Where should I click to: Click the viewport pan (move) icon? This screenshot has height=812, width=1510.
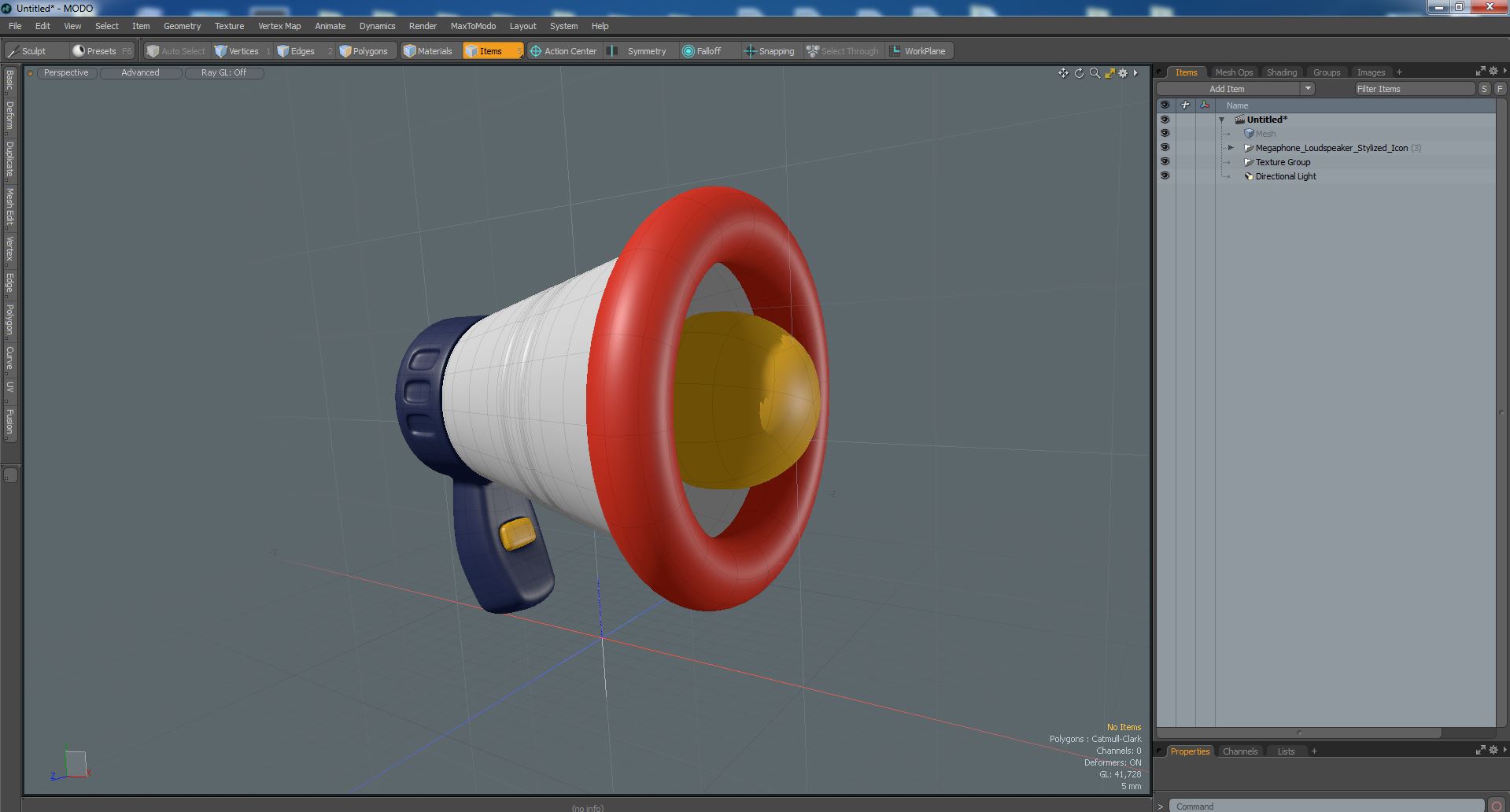pos(1063,73)
